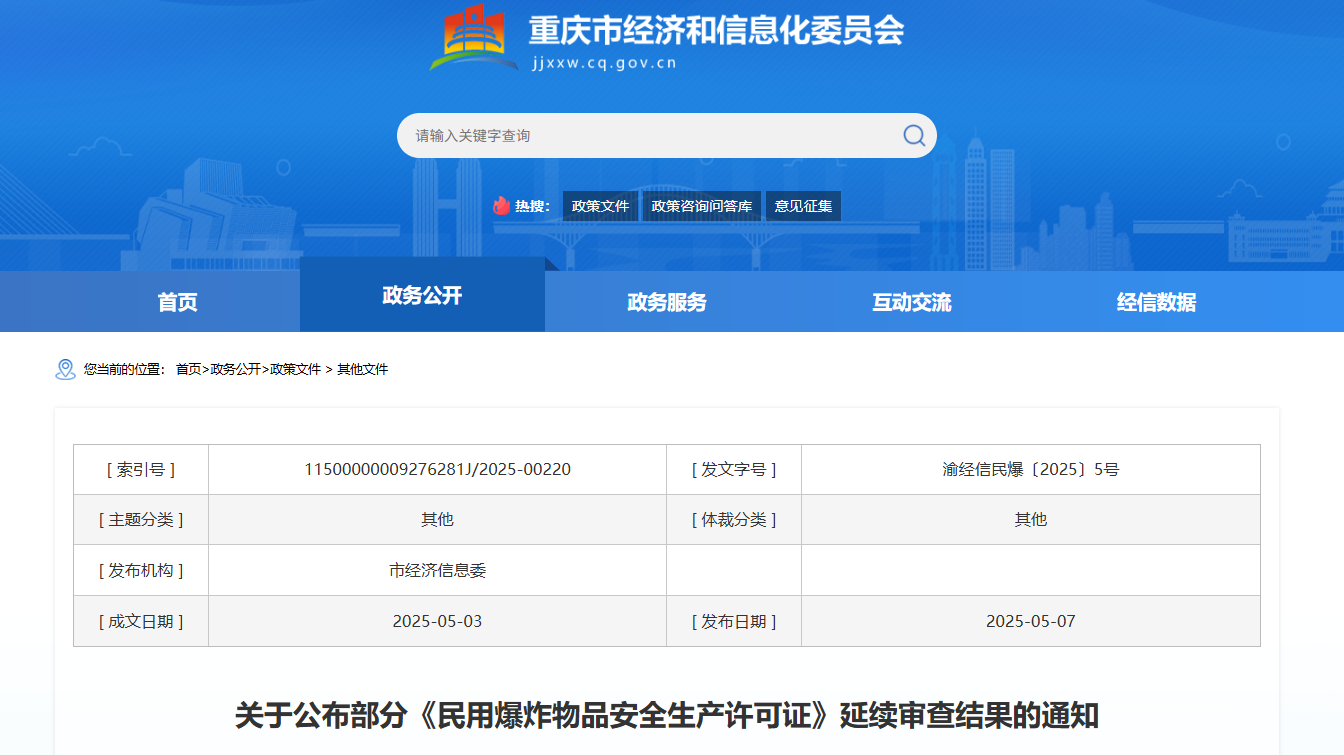This screenshot has height=755, width=1344.
Task: Click 政策文件 in the breadcrumb path
Action: (x=296, y=369)
